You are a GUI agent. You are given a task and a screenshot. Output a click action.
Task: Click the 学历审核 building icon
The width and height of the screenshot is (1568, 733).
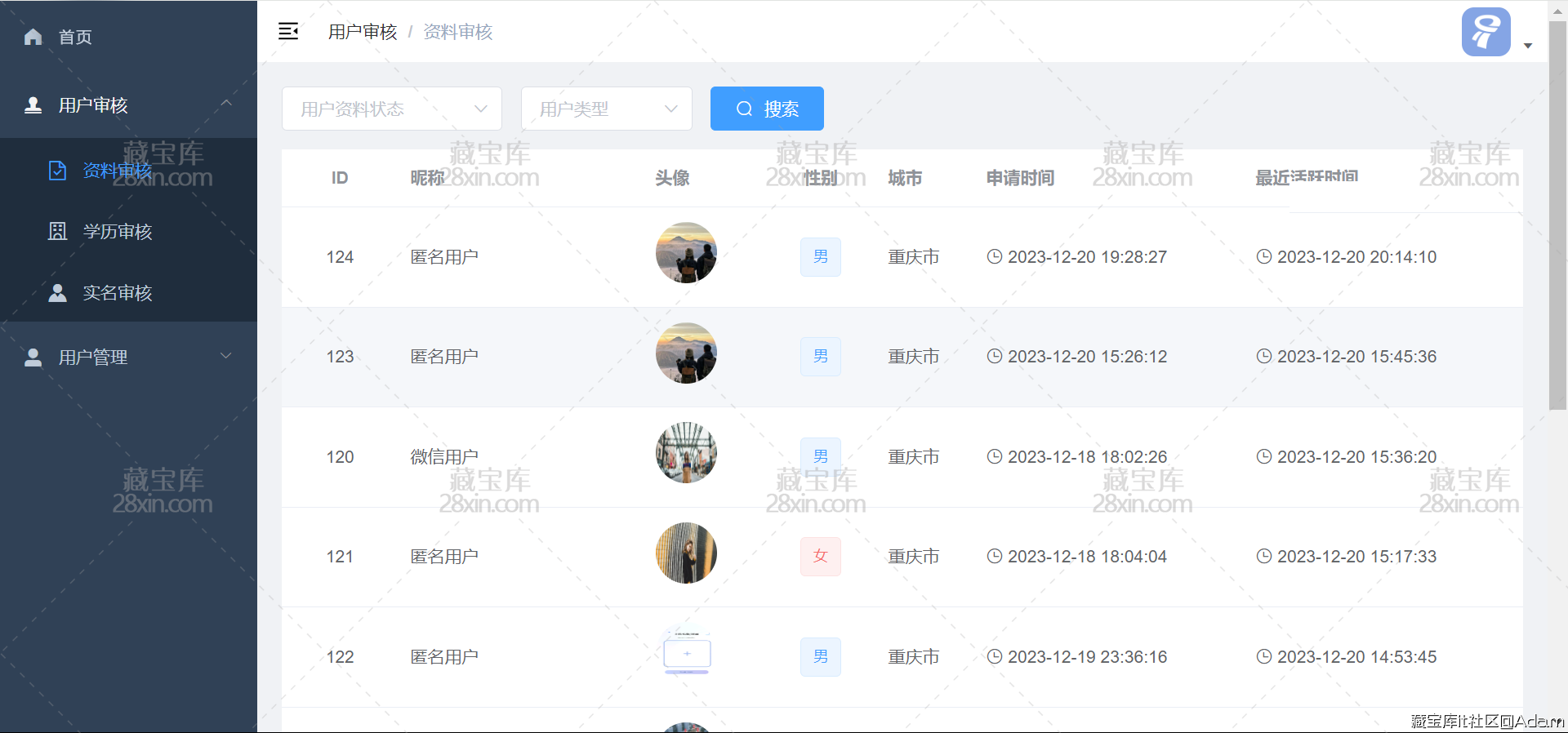(57, 231)
